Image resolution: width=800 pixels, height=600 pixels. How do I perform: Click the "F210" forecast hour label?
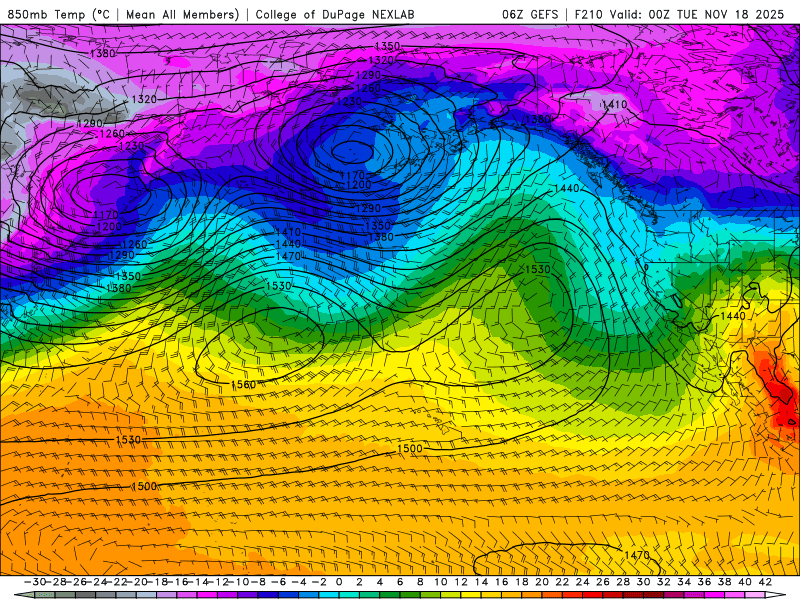589,14
